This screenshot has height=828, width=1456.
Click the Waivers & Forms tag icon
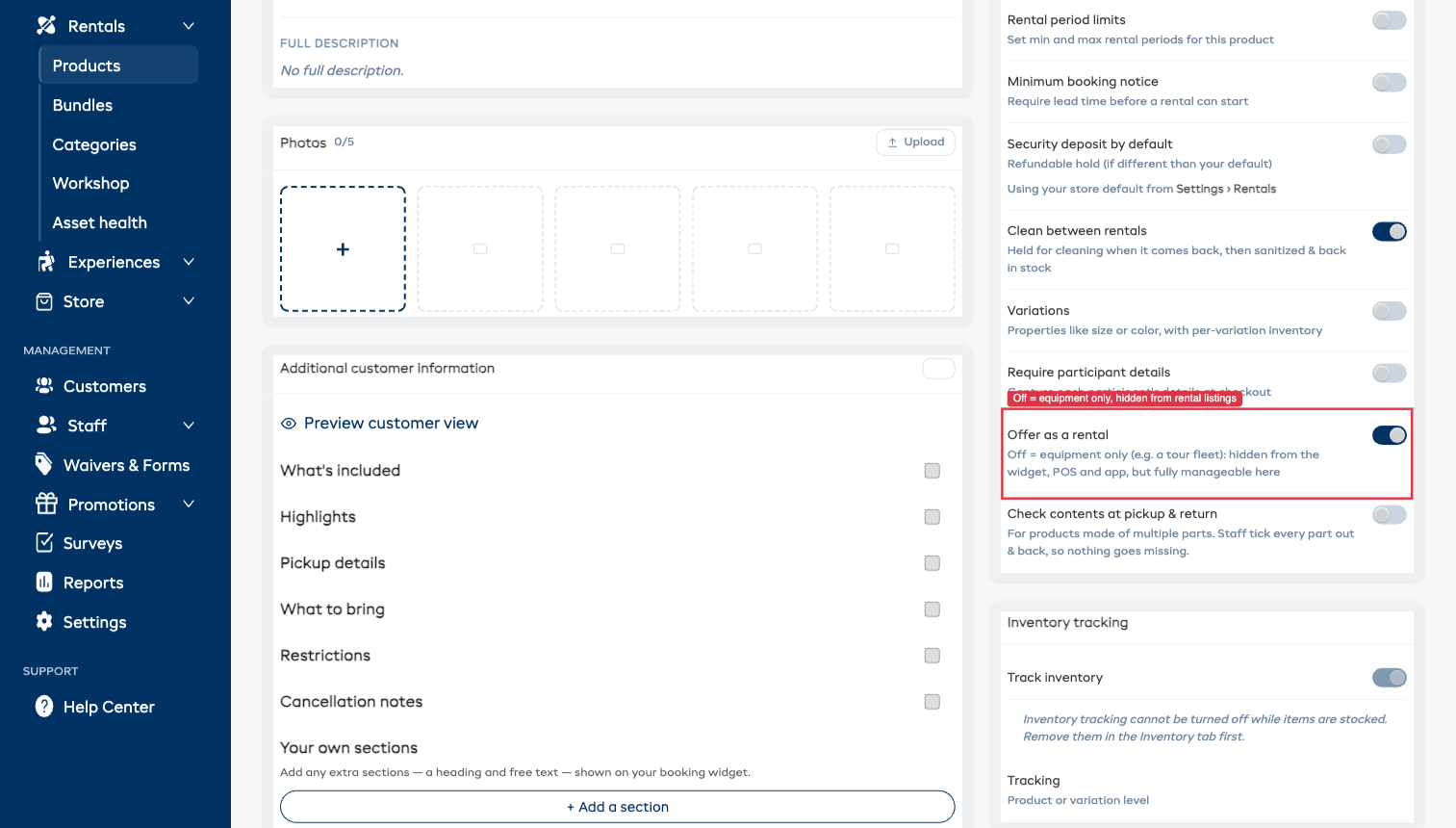point(44,464)
